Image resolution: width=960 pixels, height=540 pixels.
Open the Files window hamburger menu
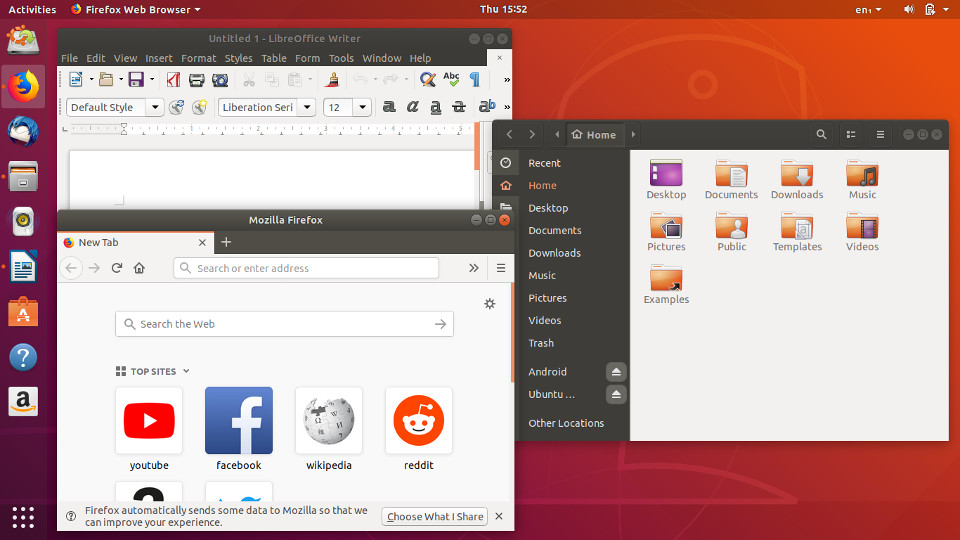tap(880, 135)
